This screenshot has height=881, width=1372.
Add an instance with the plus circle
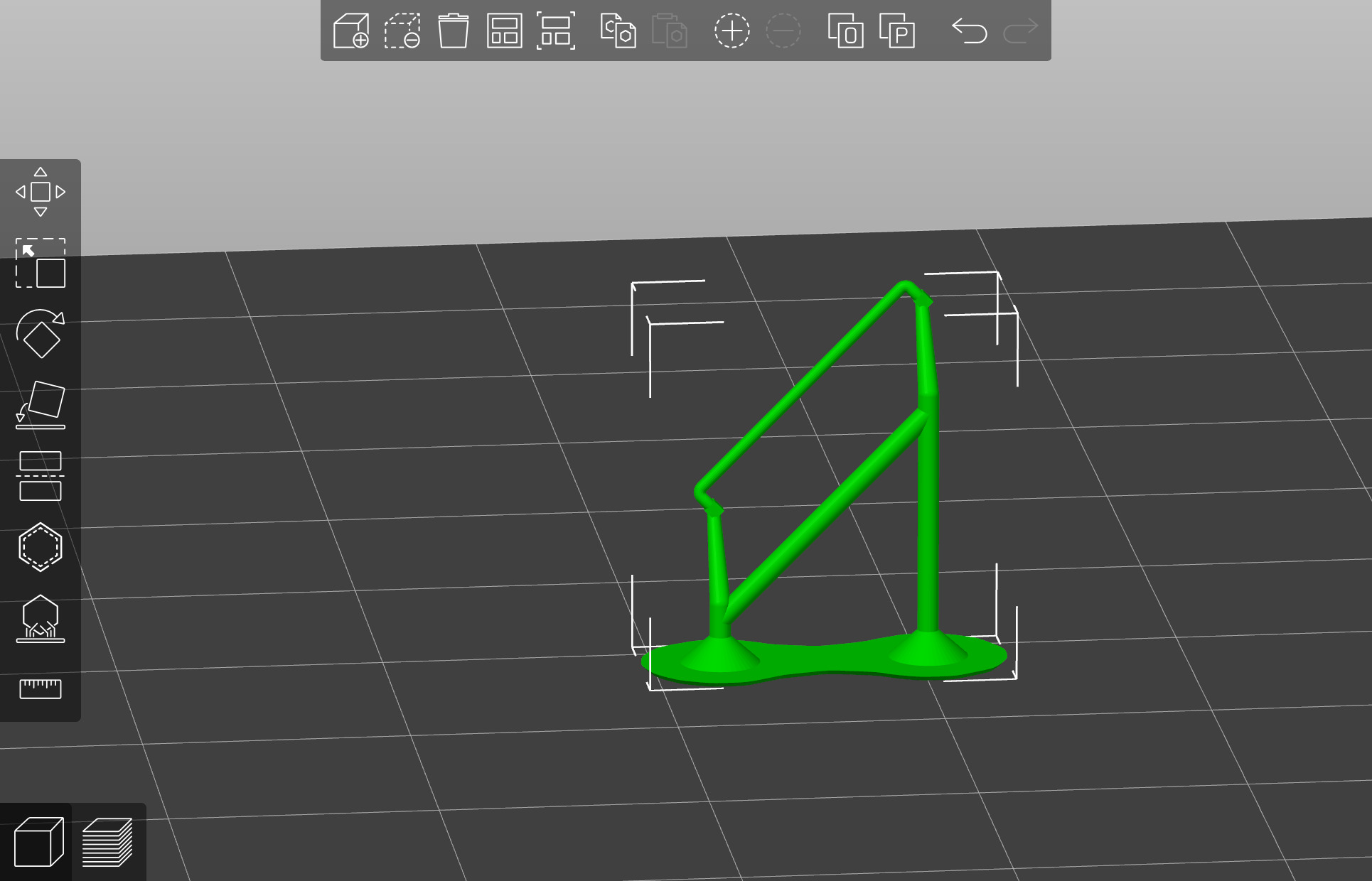click(x=731, y=31)
